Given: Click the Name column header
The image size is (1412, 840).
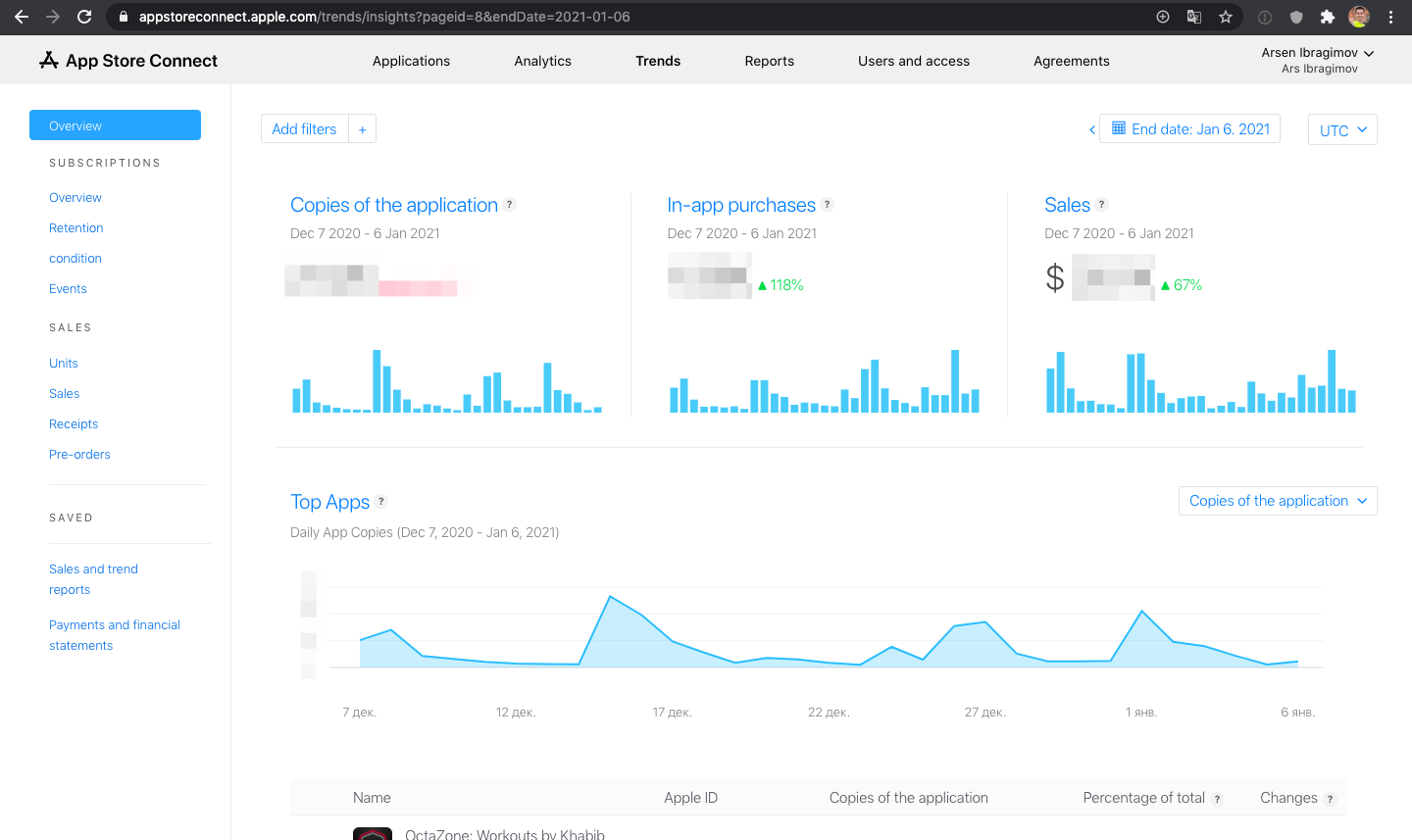Looking at the screenshot, I should tap(372, 798).
